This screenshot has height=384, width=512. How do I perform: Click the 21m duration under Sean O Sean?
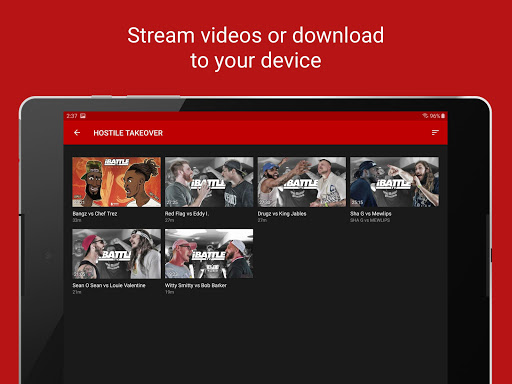coord(77,292)
